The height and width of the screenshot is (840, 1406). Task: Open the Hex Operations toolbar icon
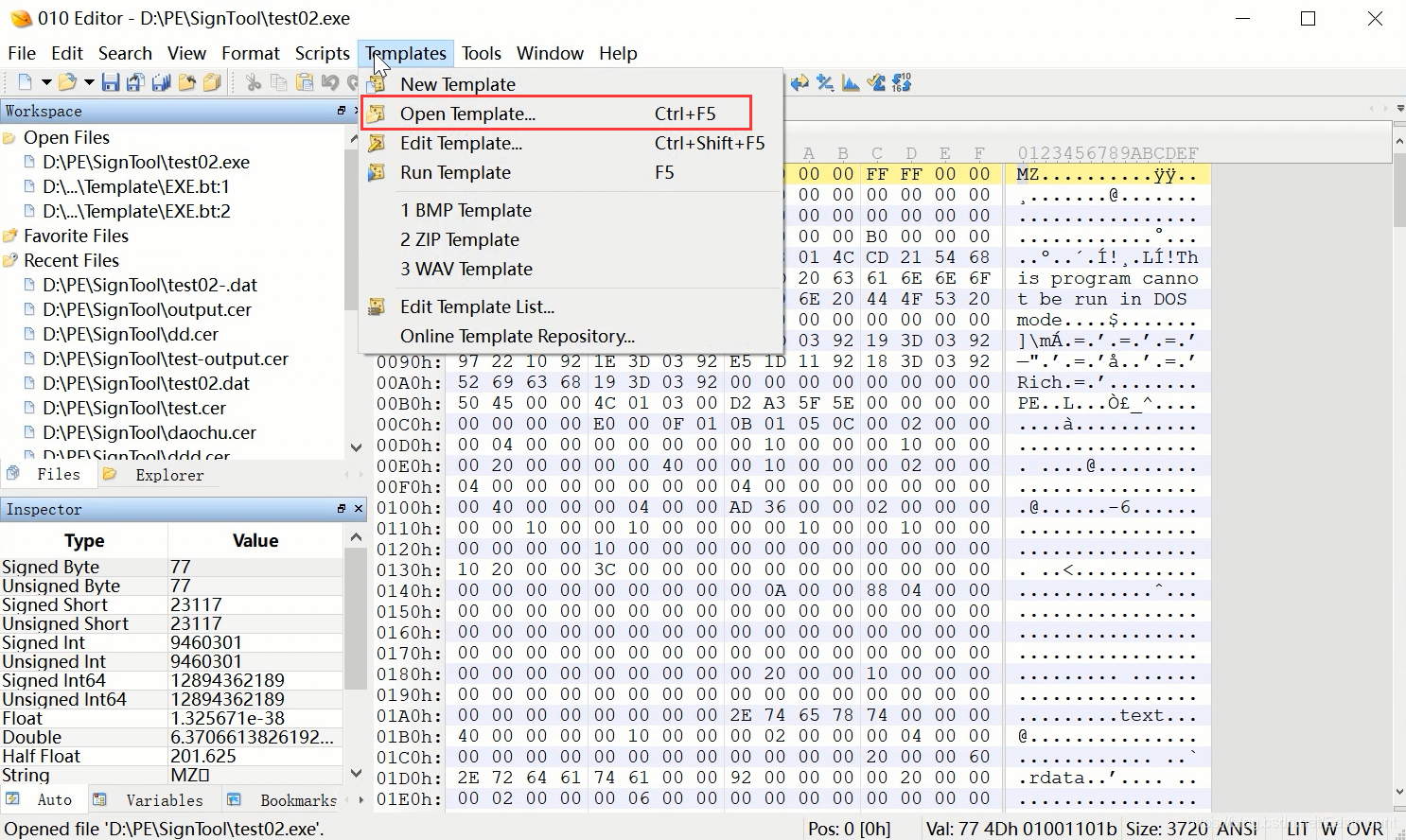tap(825, 82)
